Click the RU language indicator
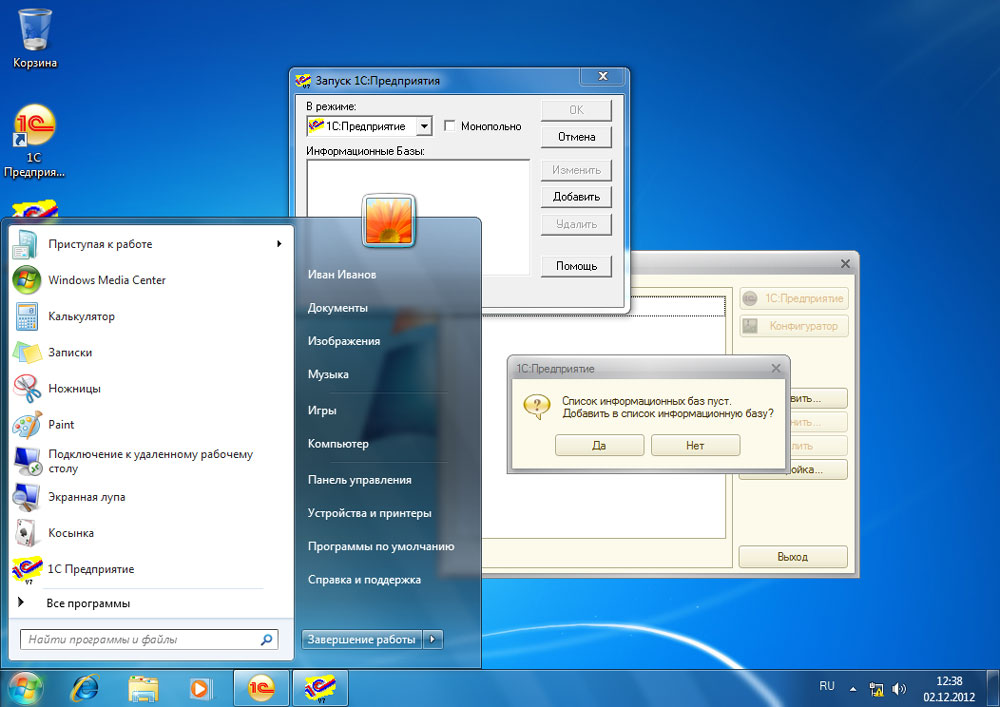The width and height of the screenshot is (1000, 707). point(826,686)
